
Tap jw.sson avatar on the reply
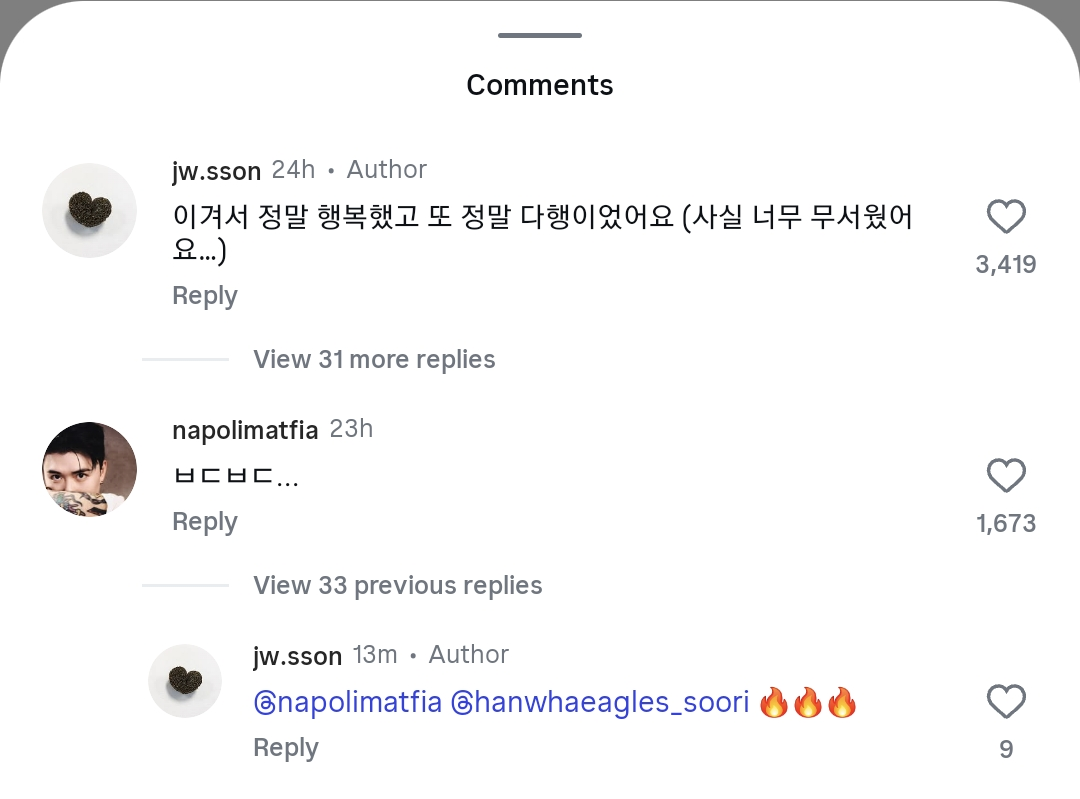coord(185,681)
